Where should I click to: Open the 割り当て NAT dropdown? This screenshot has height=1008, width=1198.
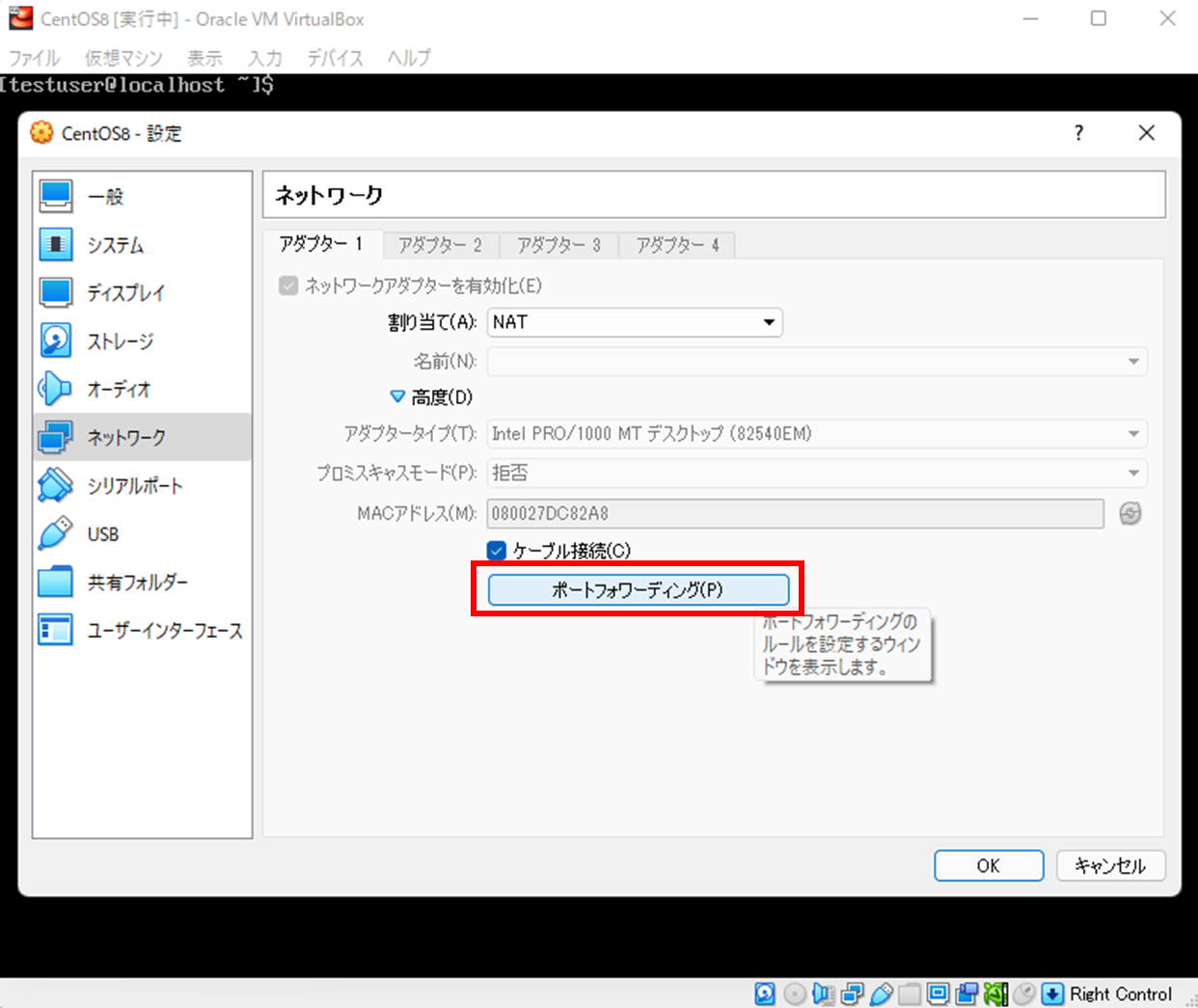(635, 322)
